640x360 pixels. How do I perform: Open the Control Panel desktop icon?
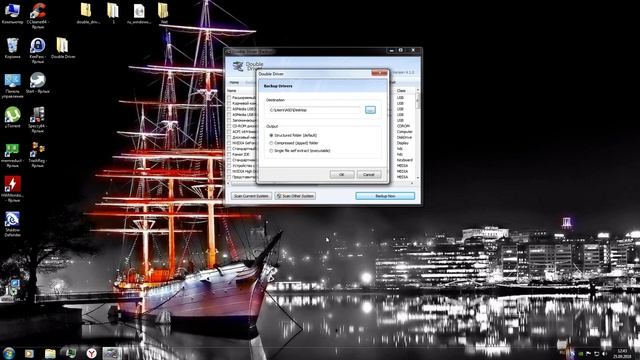click(12, 86)
